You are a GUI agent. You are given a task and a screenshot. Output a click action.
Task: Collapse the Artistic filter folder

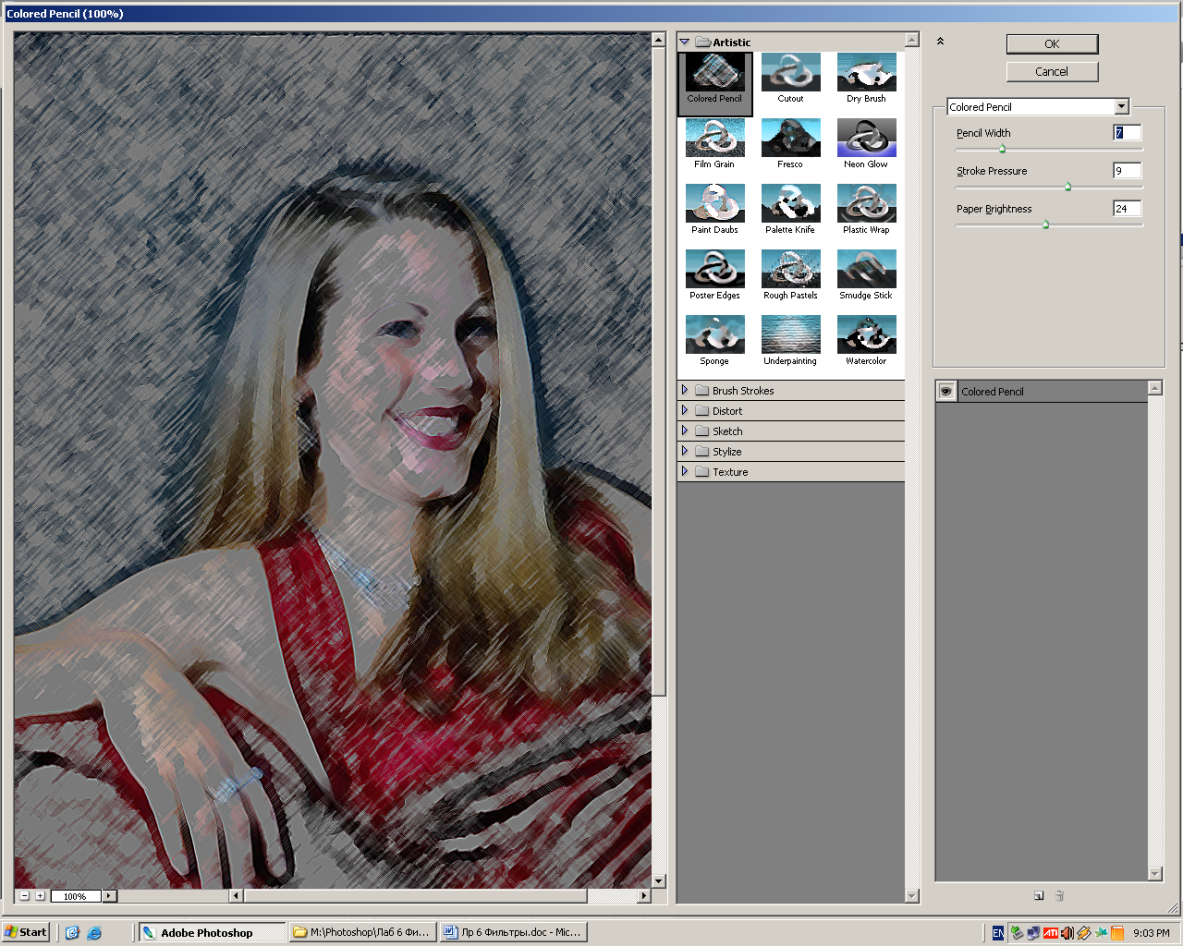(684, 42)
